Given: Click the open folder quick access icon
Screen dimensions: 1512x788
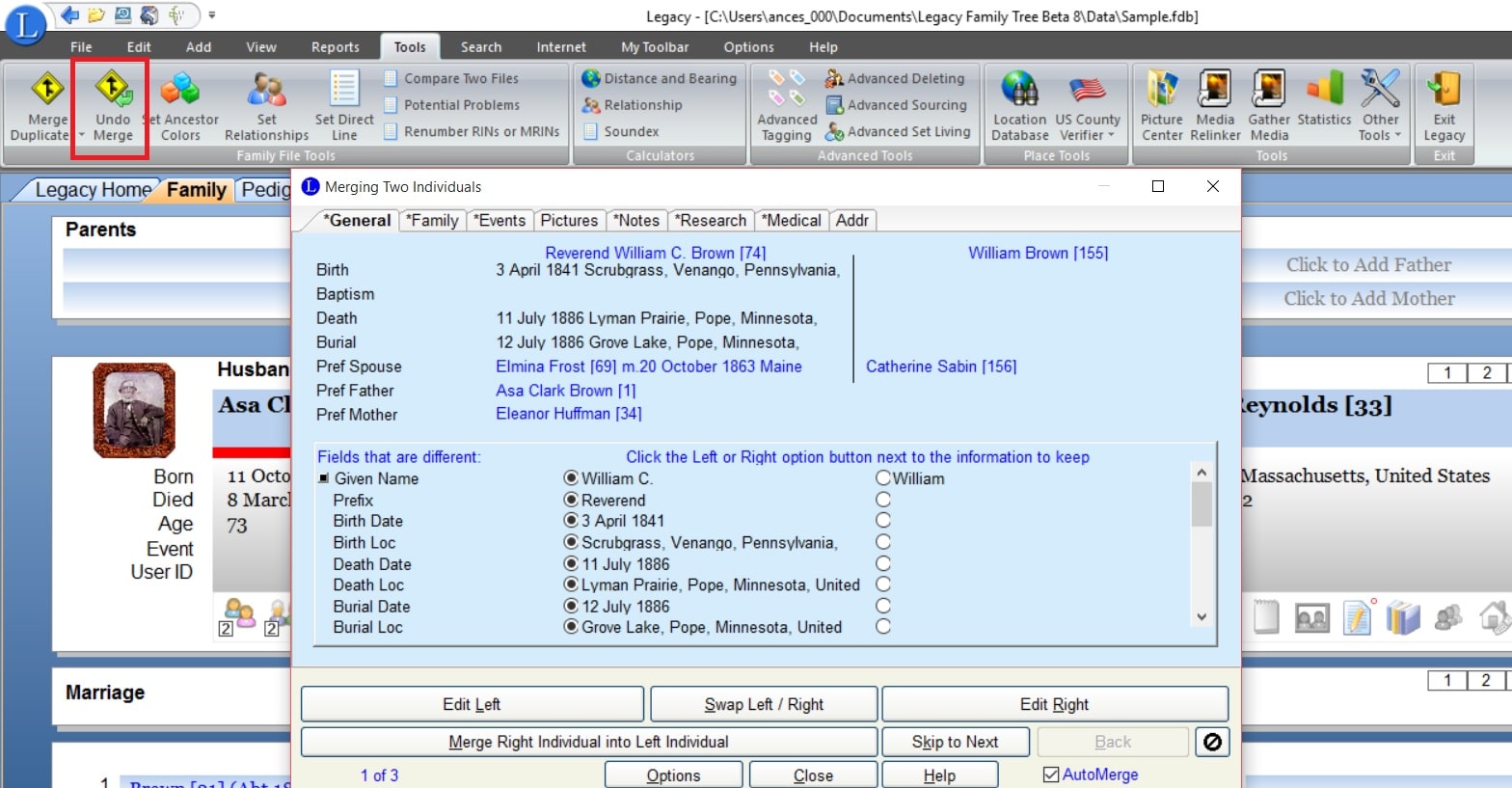Looking at the screenshot, I should pos(95,15).
